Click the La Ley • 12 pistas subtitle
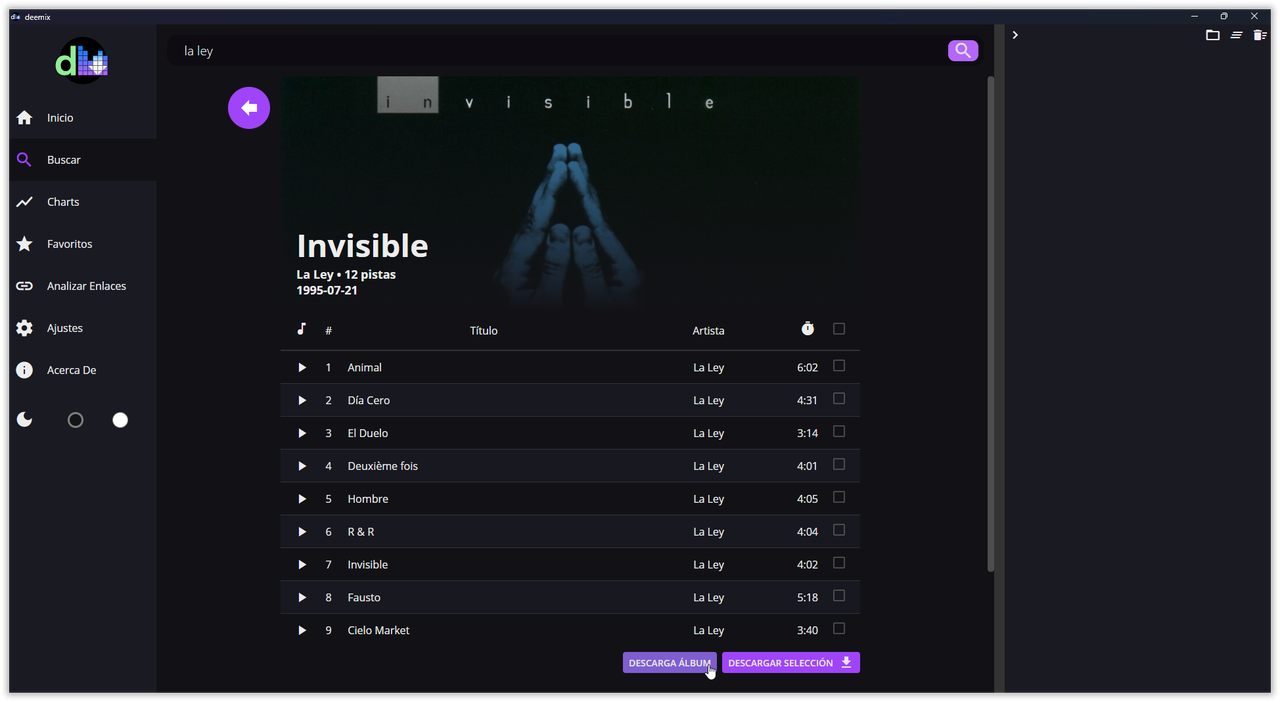1280x702 pixels. [x=346, y=275]
